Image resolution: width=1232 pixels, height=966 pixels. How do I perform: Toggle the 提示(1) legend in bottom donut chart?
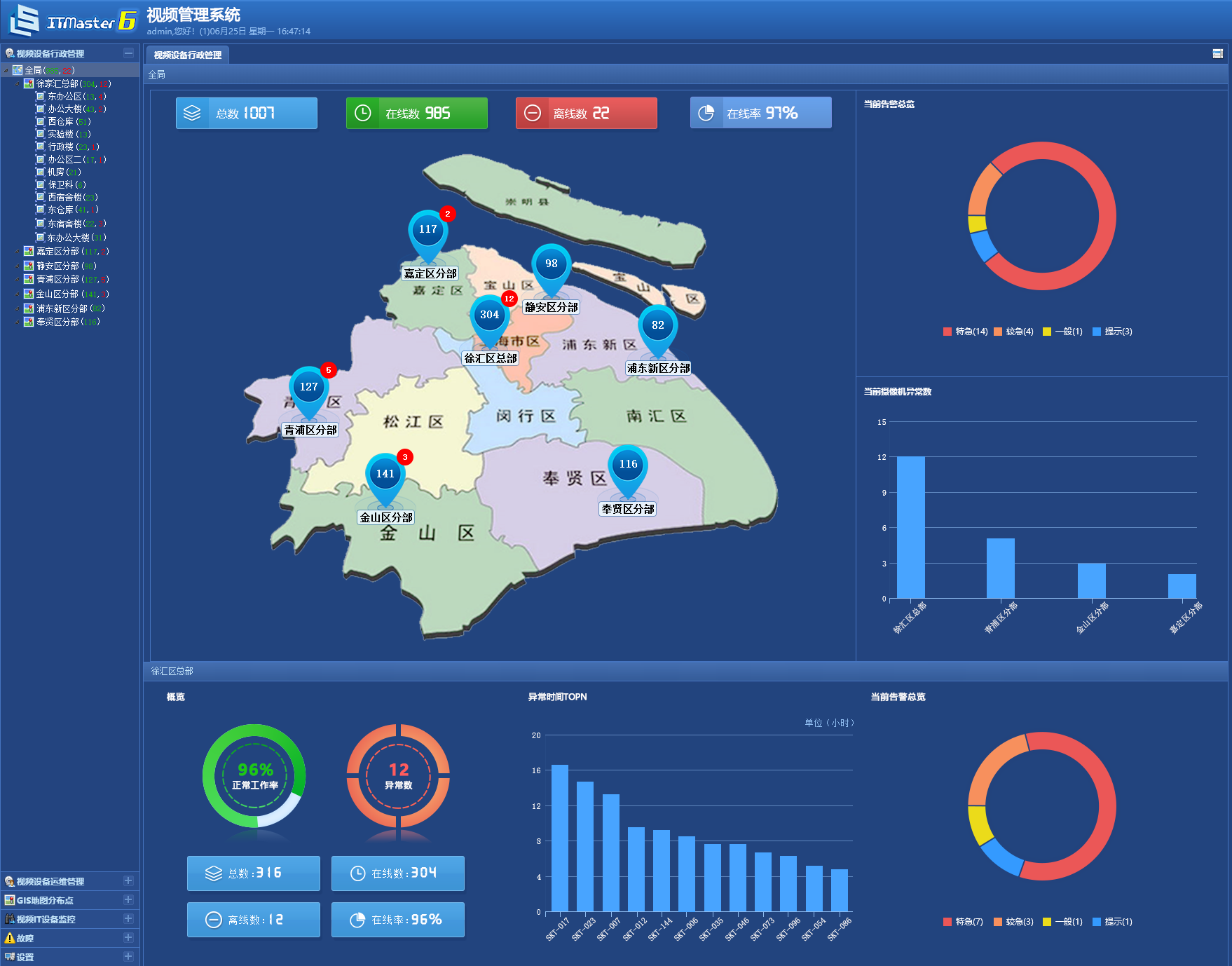pos(1112,922)
